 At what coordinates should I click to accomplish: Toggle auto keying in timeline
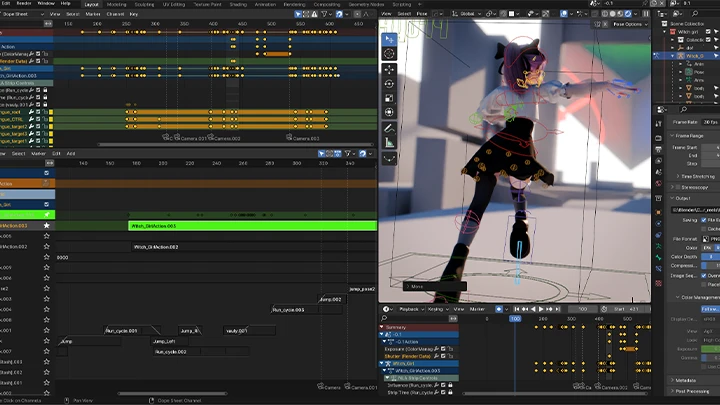pyautogui.click(x=499, y=309)
